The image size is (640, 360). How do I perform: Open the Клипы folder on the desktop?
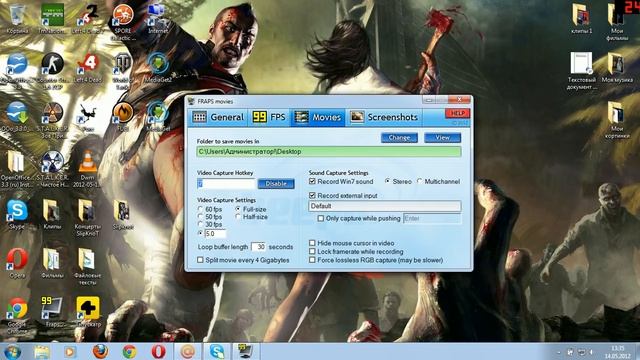(x=52, y=215)
